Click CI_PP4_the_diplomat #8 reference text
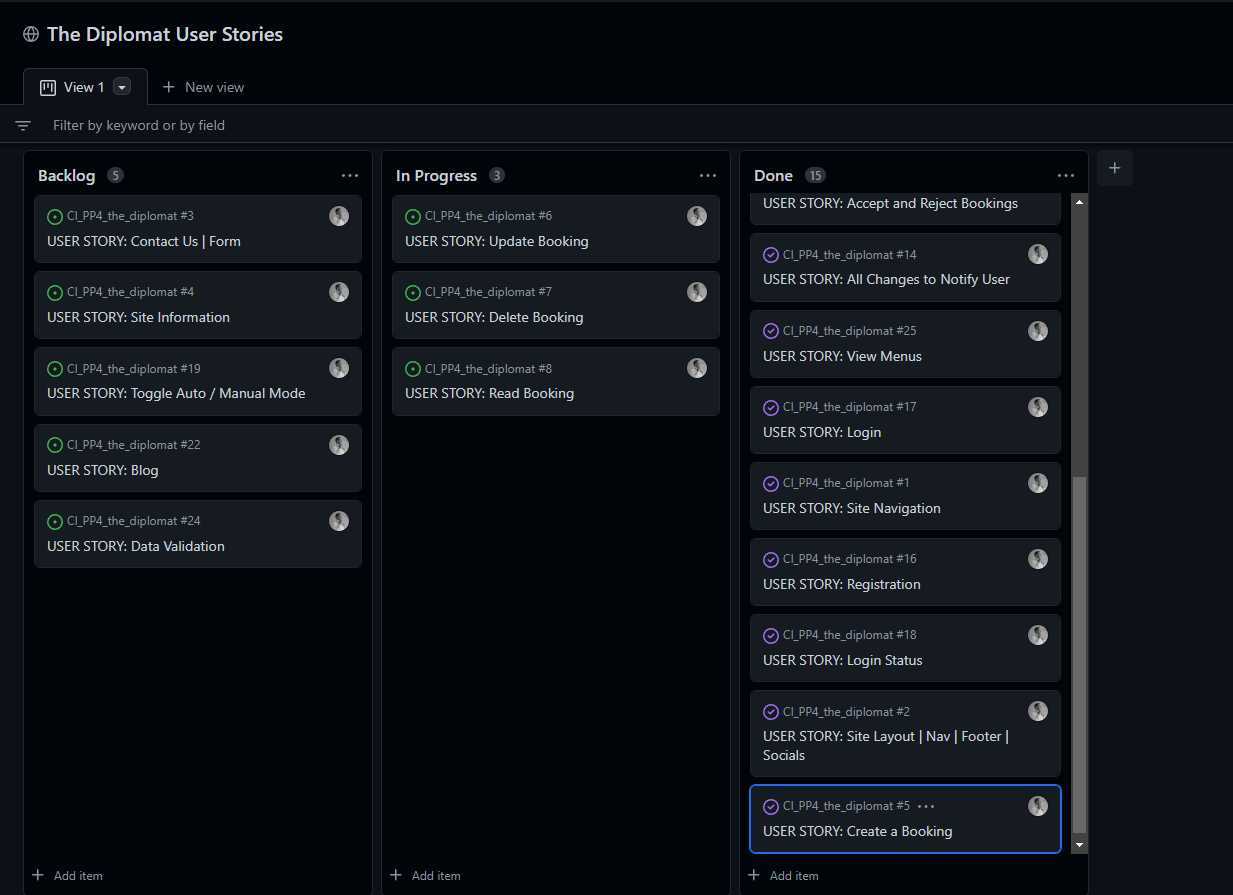This screenshot has height=895, width=1233. click(x=488, y=368)
